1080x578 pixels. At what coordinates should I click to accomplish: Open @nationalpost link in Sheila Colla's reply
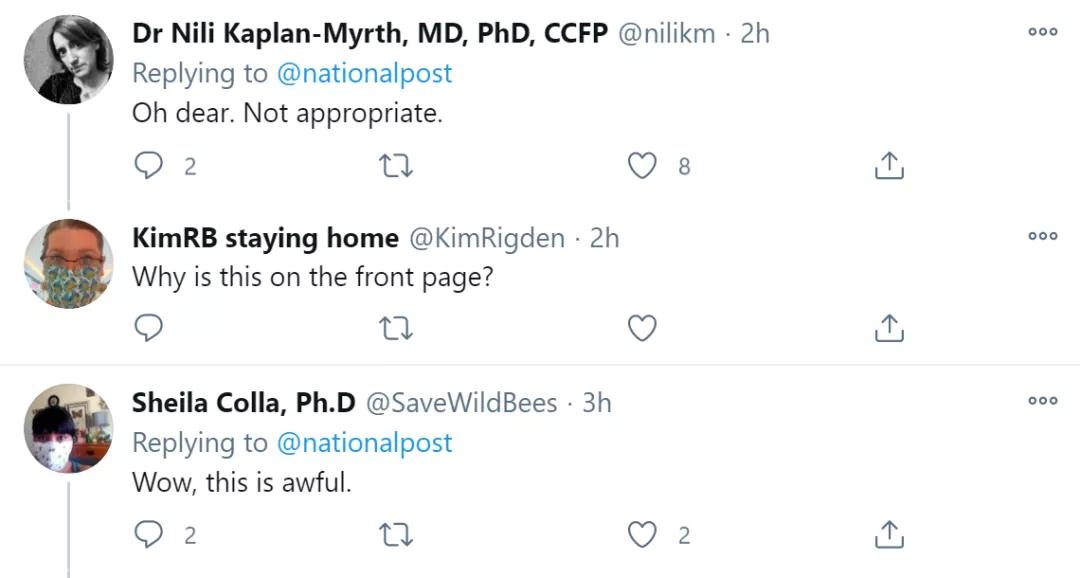tap(364, 442)
